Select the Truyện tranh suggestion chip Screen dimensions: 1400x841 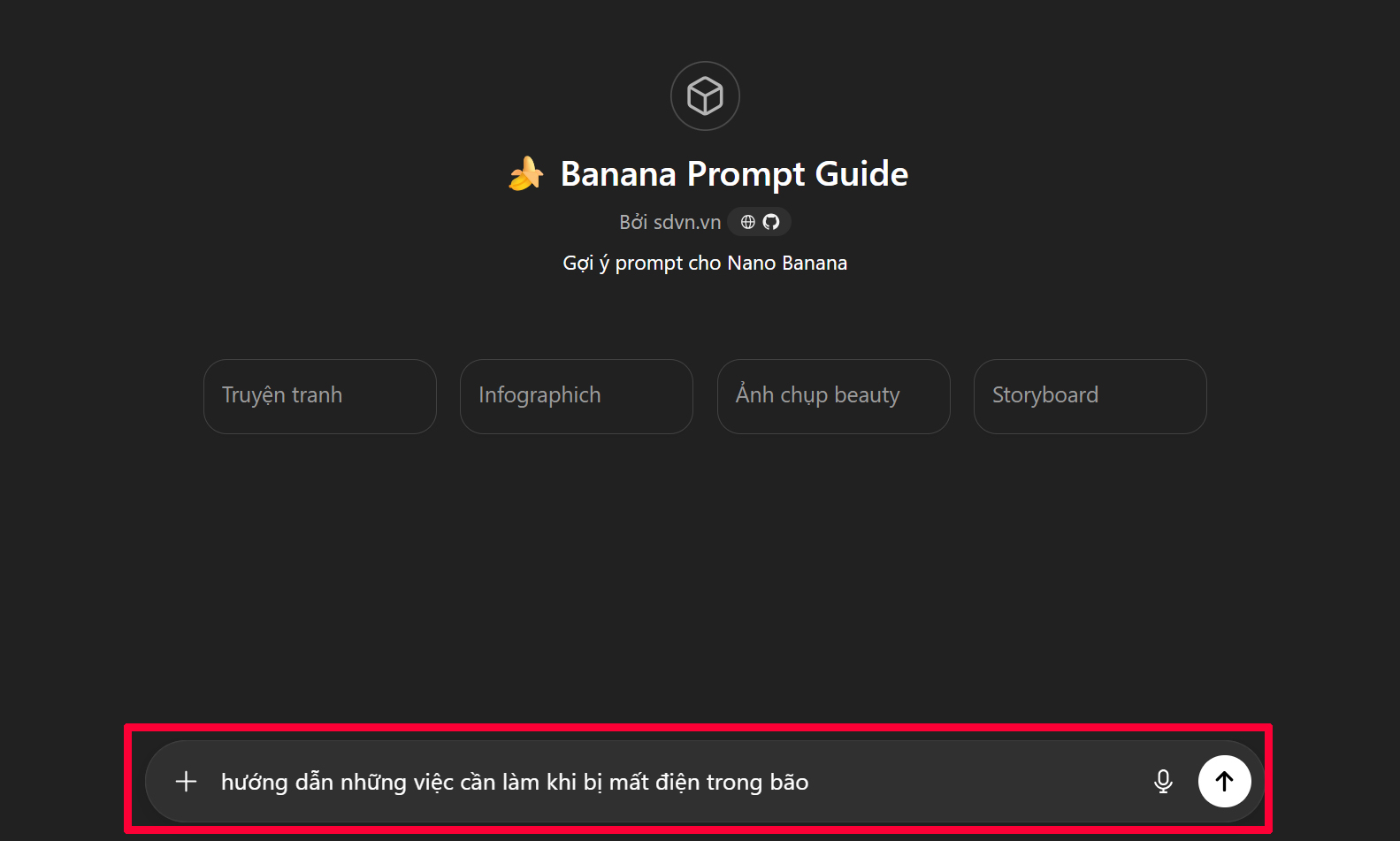tap(319, 396)
